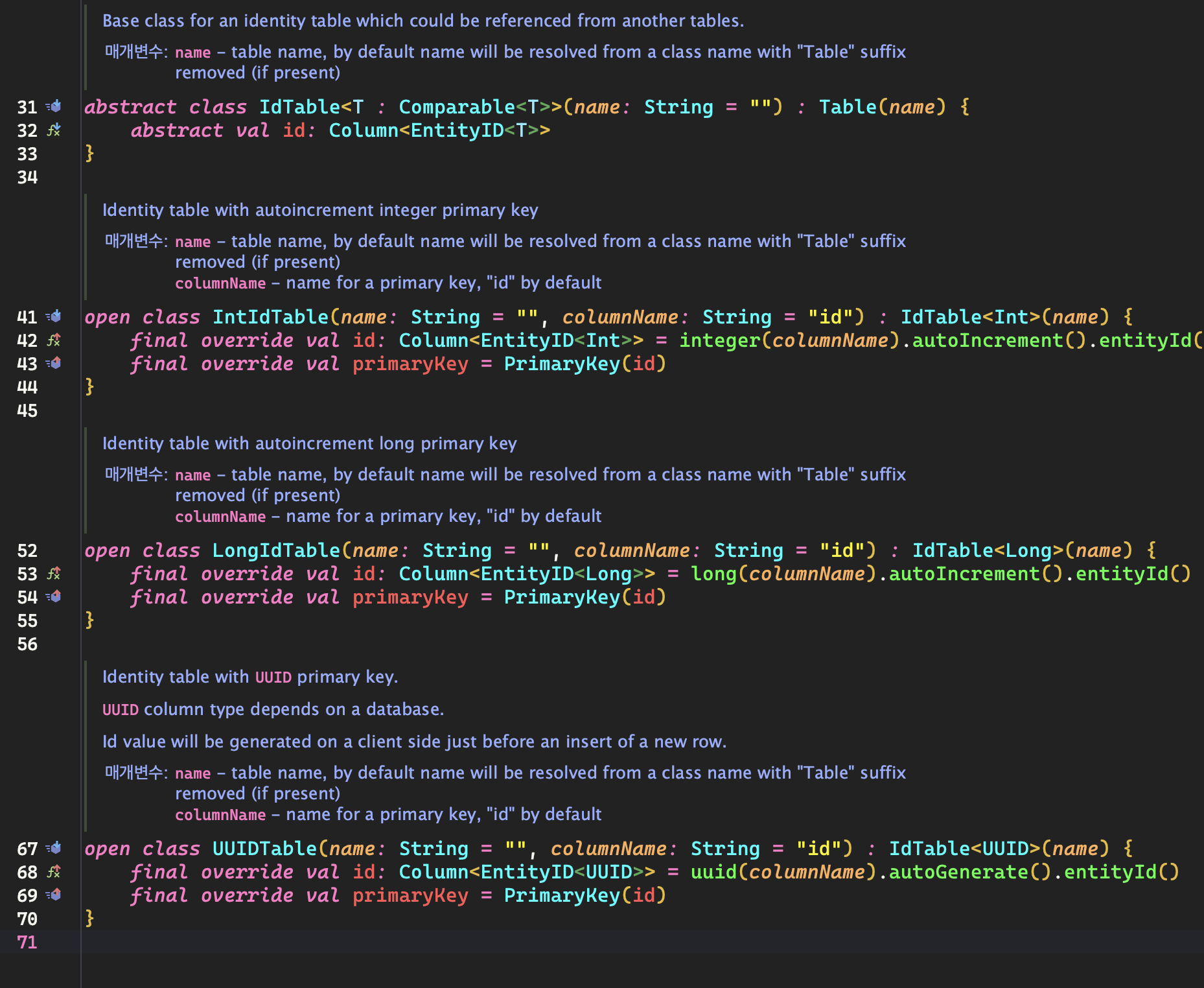1204x988 pixels.
Task: Click line number 34 in the gutter
Action: [x=27, y=177]
